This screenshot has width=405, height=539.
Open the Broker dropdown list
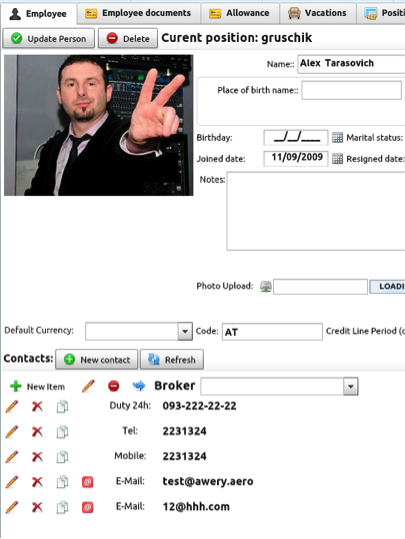coord(351,386)
